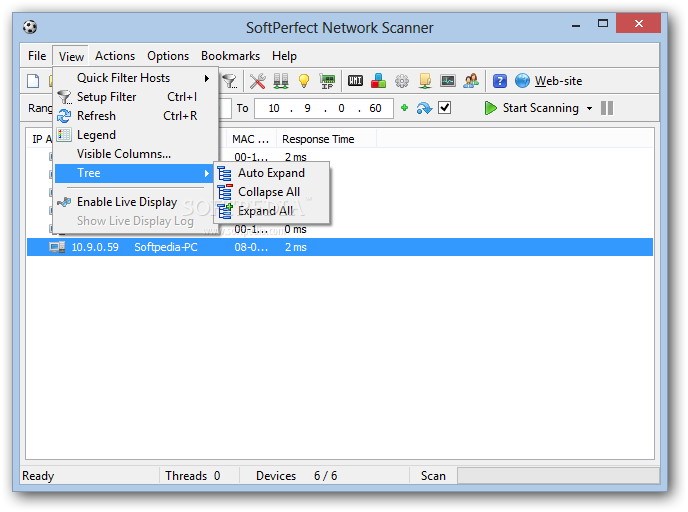Image resolution: width=688 pixels, height=512 pixels.
Task: Click the globe icon next to Web-site
Action: coord(522,81)
